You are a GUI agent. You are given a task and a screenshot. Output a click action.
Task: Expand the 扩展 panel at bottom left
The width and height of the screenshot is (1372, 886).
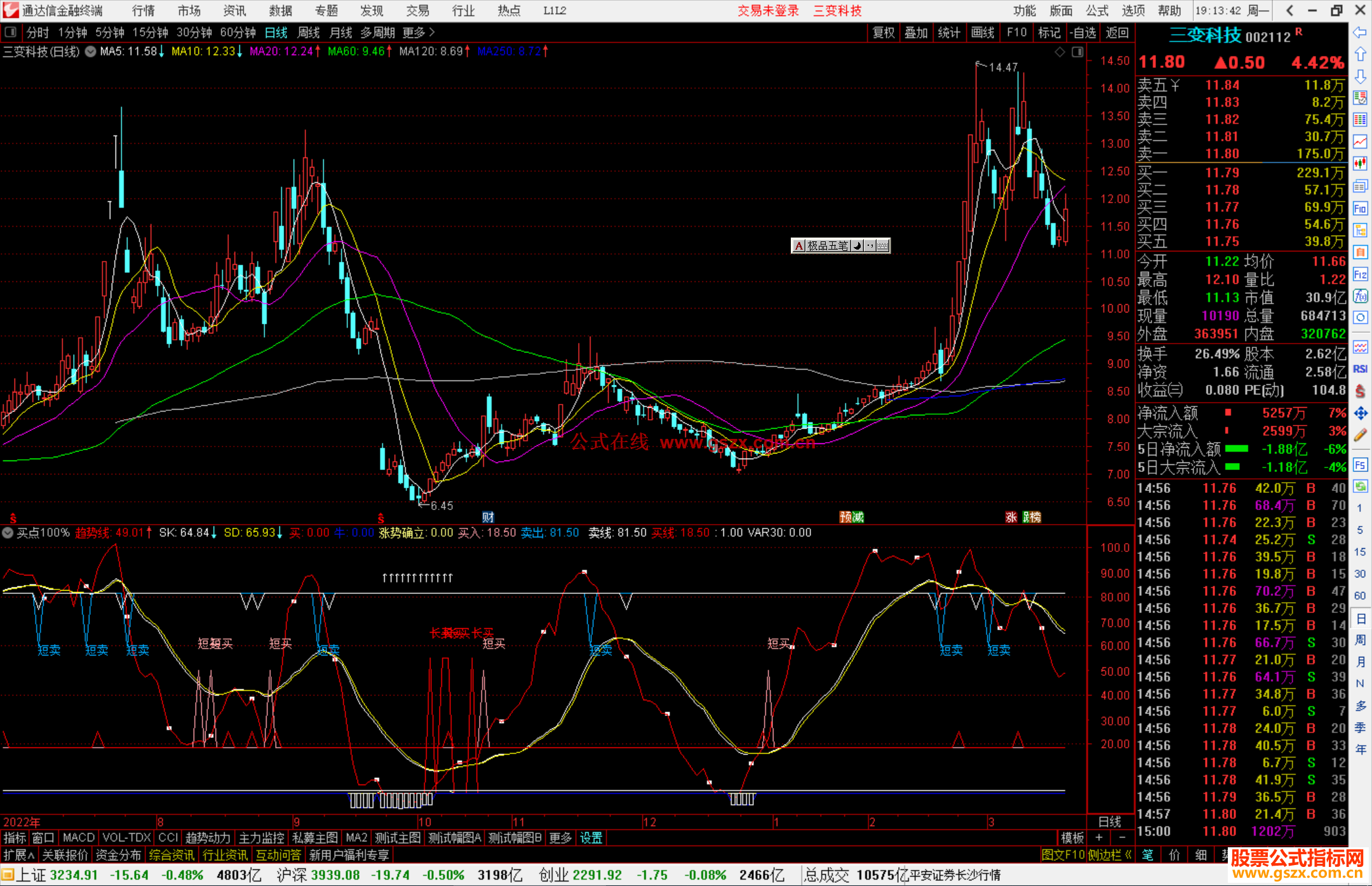coord(19,855)
